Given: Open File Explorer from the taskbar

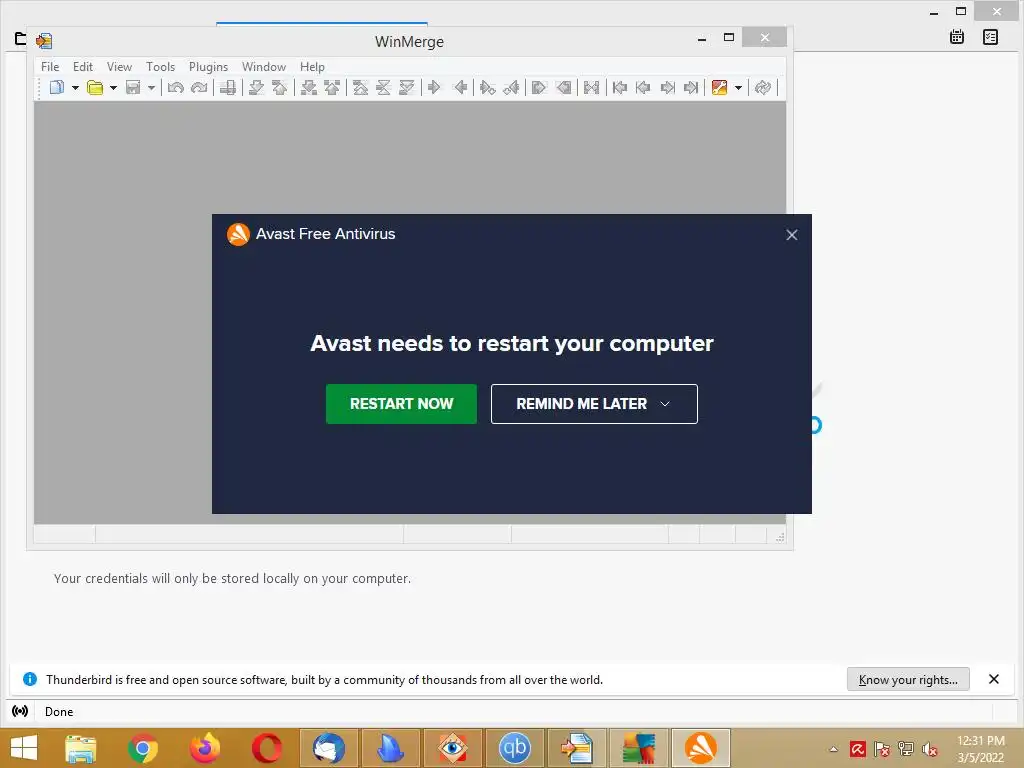Looking at the screenshot, I should (81, 748).
